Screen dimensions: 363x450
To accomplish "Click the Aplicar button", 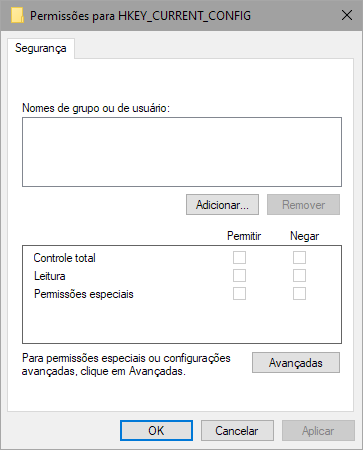I will [318, 431].
